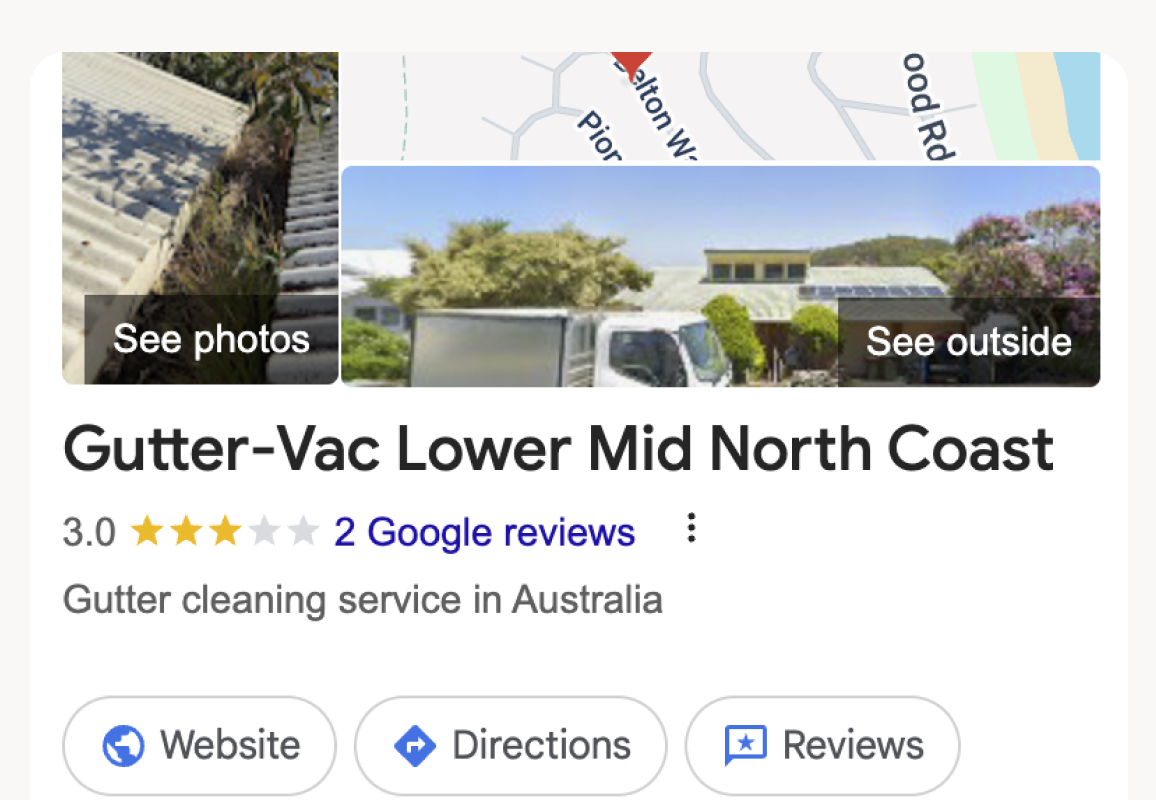Open the Reviews button
The height and width of the screenshot is (800, 1156).
pos(823,745)
